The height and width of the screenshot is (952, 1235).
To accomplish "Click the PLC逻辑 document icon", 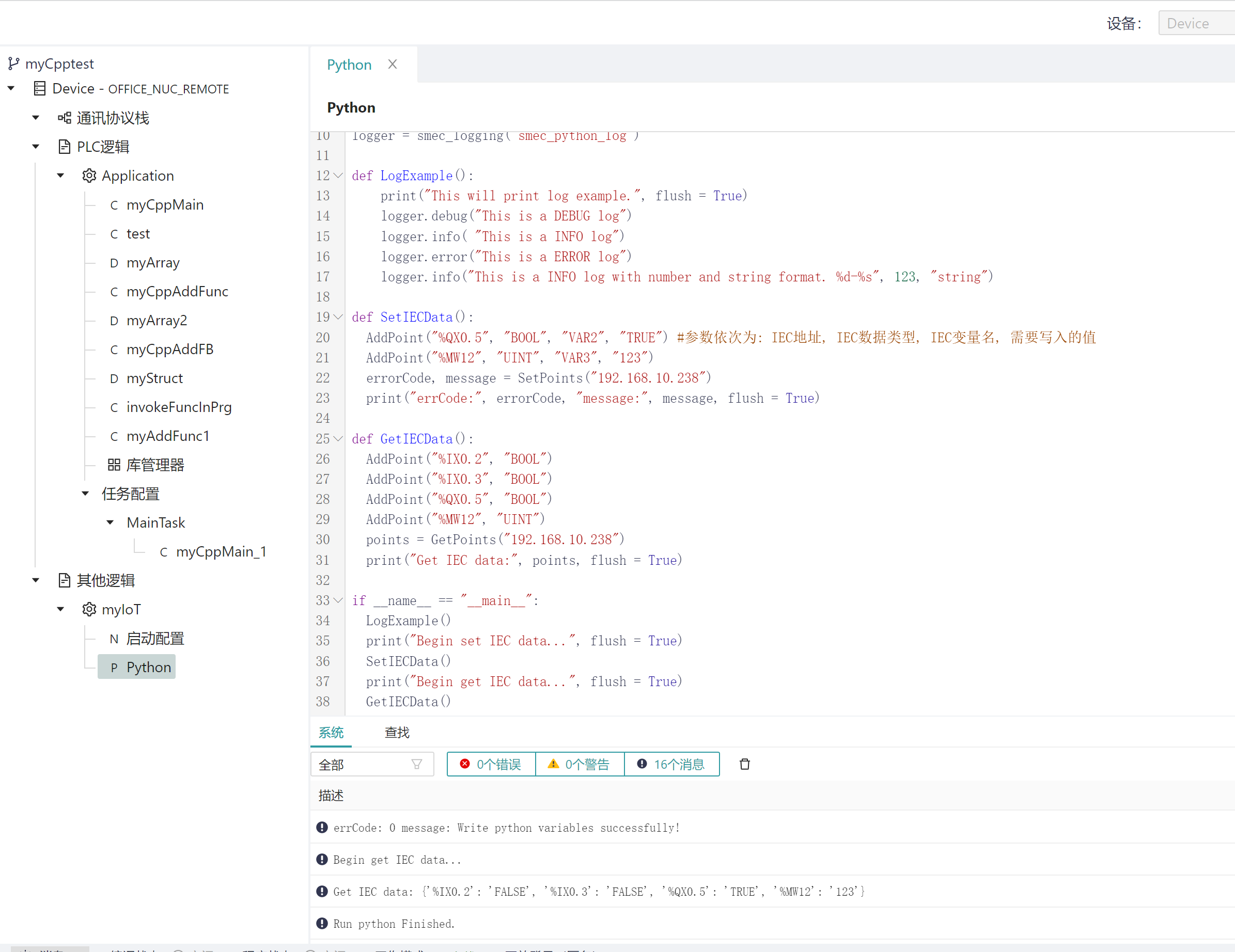I will pyautogui.click(x=65, y=147).
